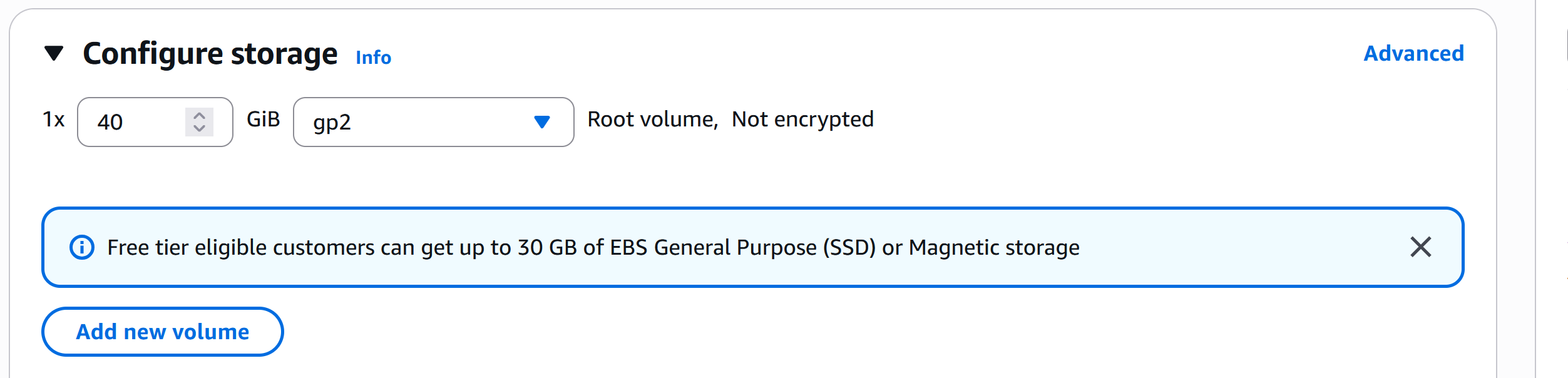Image resolution: width=1568 pixels, height=378 pixels.
Task: Collapse the Configure storage section triangle
Action: tap(54, 53)
